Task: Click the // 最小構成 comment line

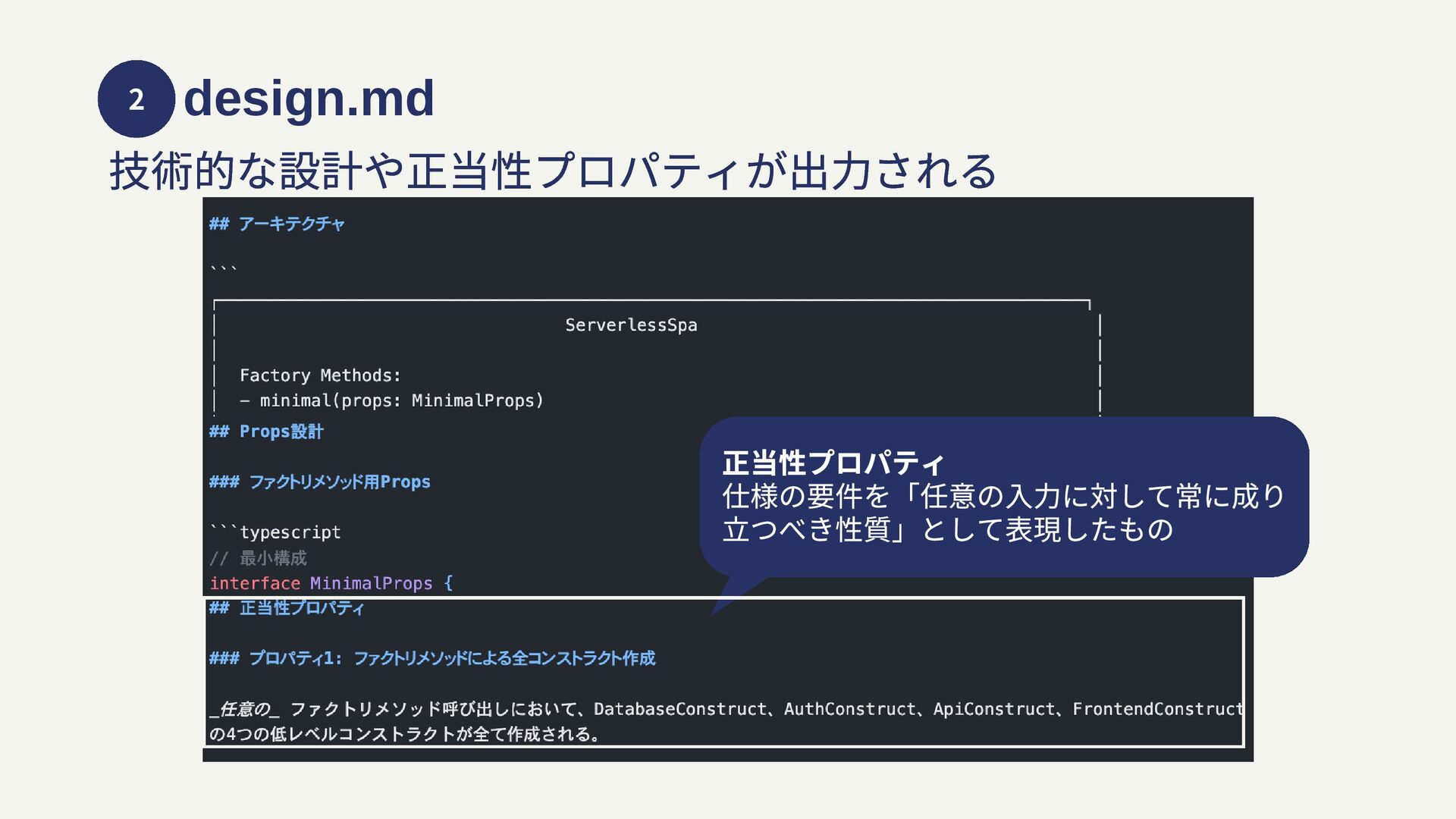Action: coord(258,558)
